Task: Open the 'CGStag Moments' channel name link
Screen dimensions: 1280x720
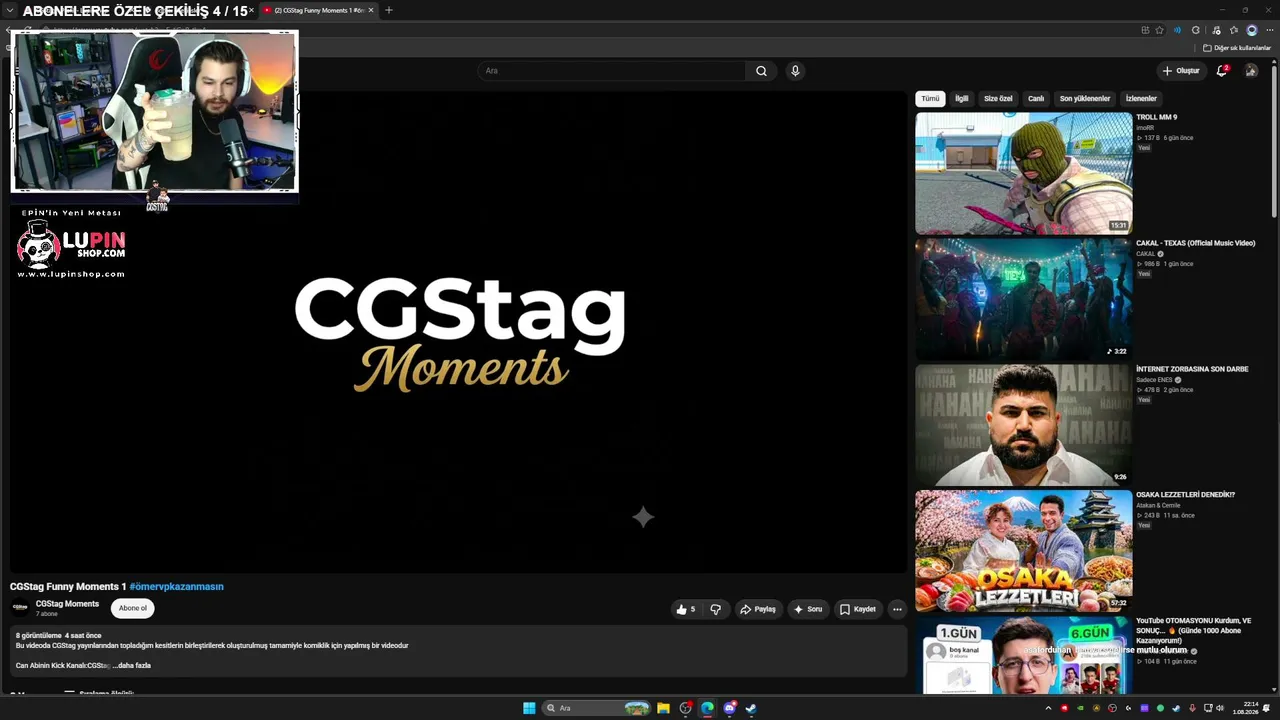Action: (67, 604)
